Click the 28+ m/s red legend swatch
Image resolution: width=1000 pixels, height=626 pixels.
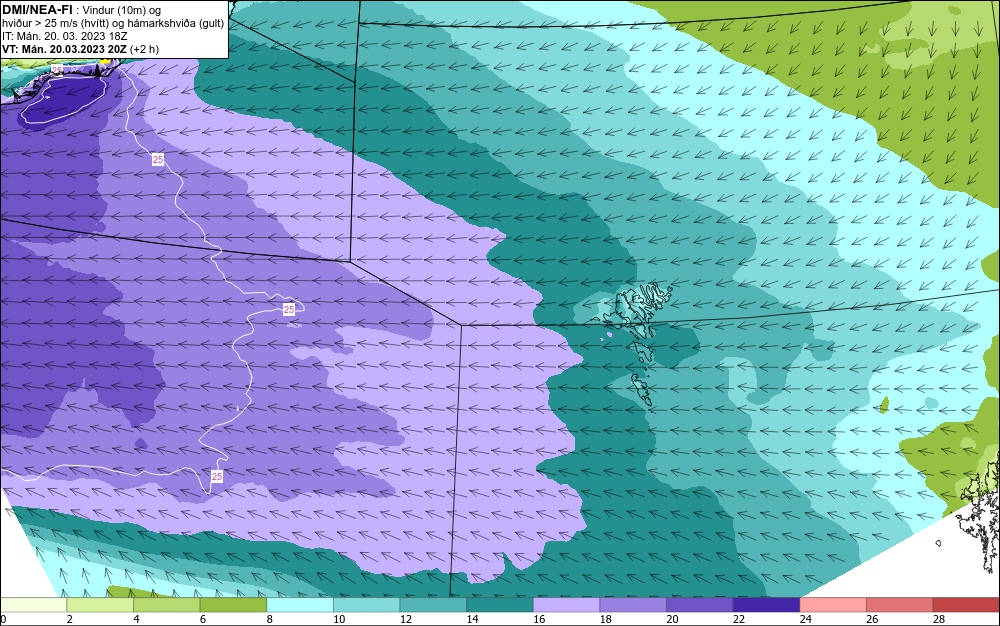966,605
